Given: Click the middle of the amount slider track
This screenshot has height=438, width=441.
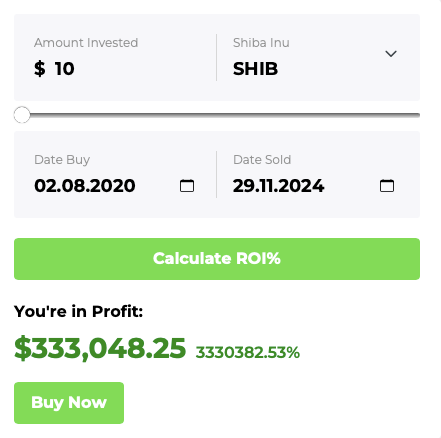Looking at the screenshot, I should [x=217, y=115].
